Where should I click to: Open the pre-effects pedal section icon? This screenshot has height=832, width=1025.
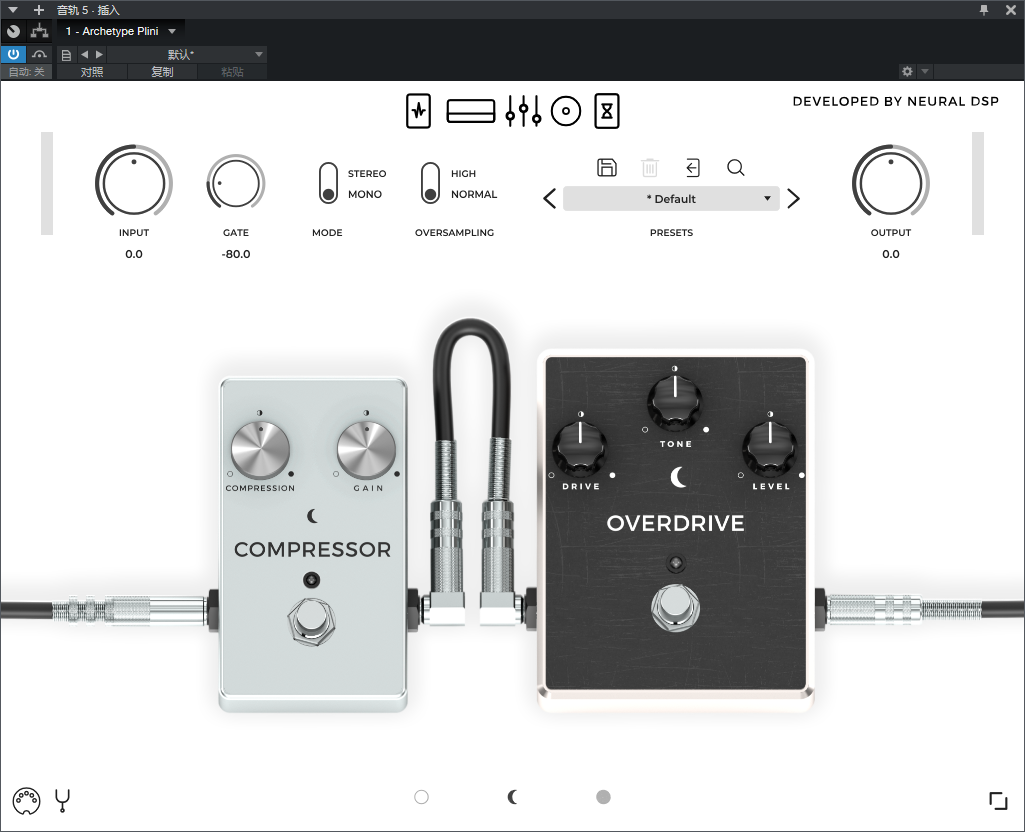418,111
